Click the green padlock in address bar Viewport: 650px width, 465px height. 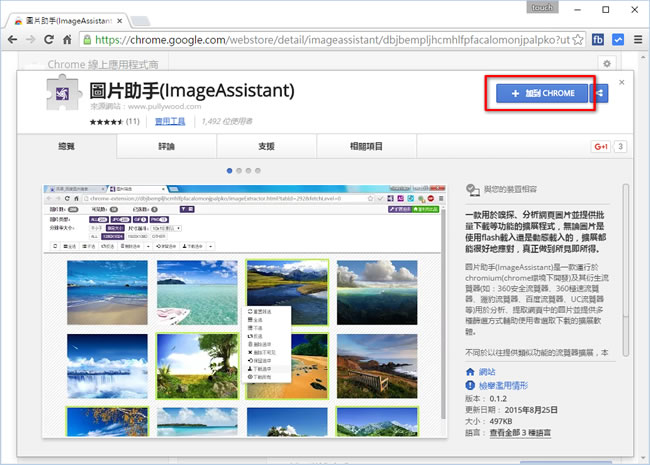[x=87, y=40]
